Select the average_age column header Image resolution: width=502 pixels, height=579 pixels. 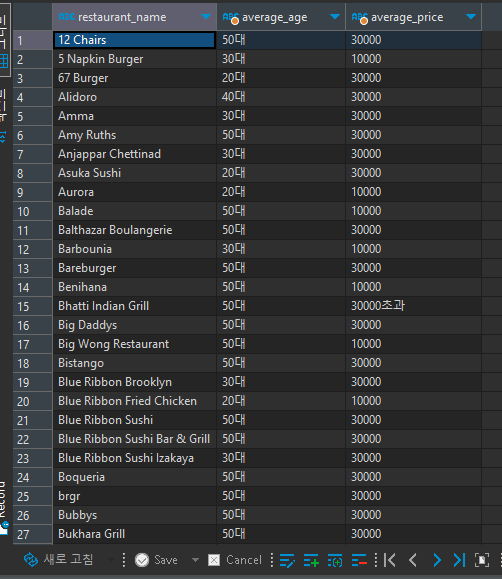click(x=281, y=17)
